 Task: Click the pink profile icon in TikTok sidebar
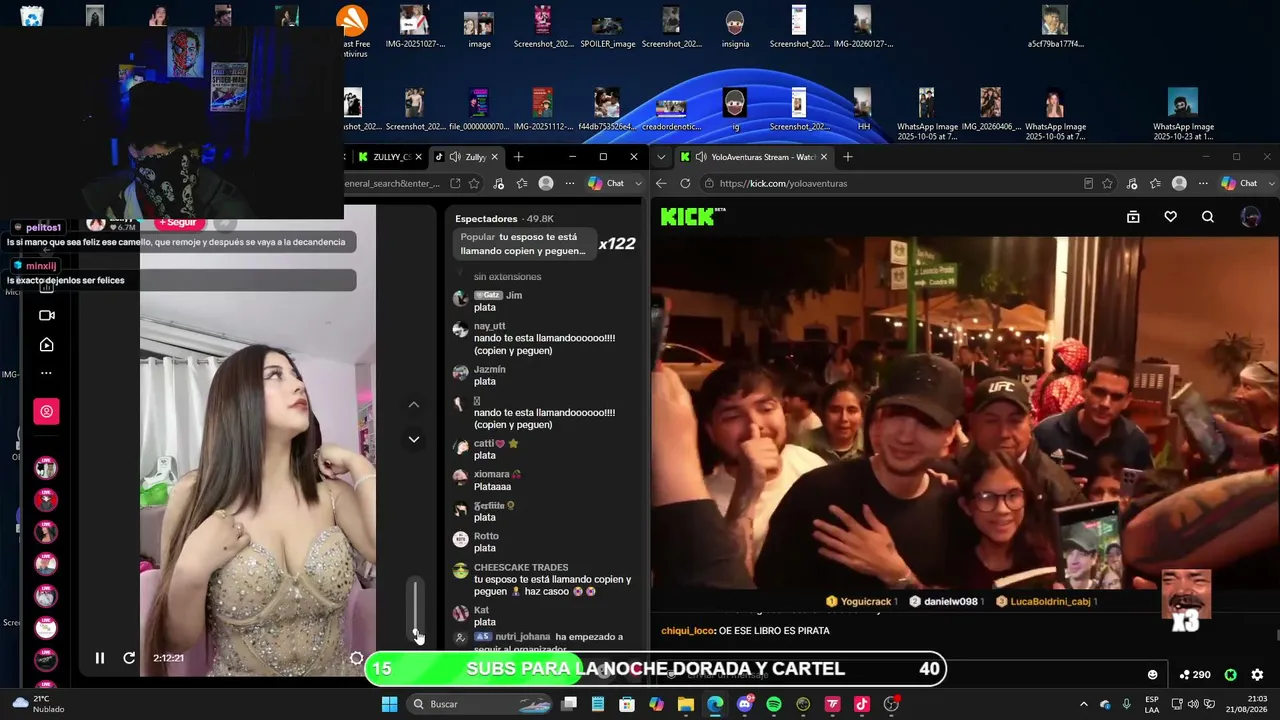(47, 411)
